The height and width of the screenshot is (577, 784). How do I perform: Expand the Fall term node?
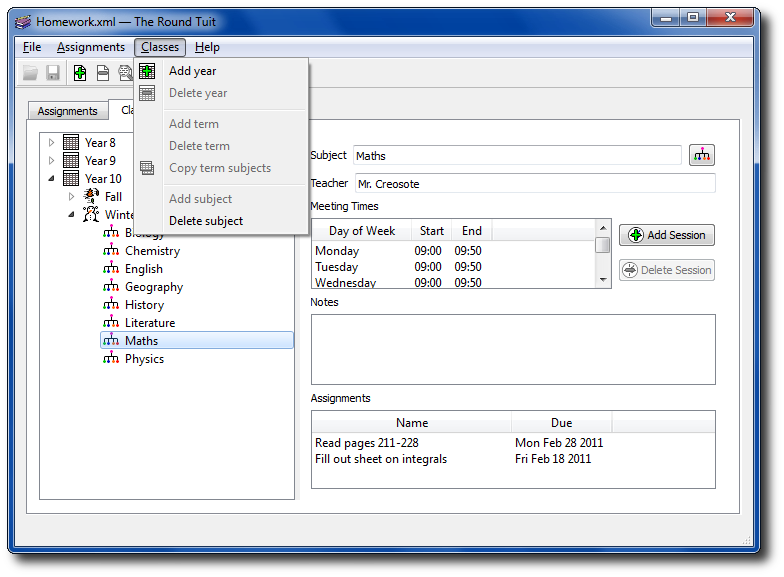[72, 197]
